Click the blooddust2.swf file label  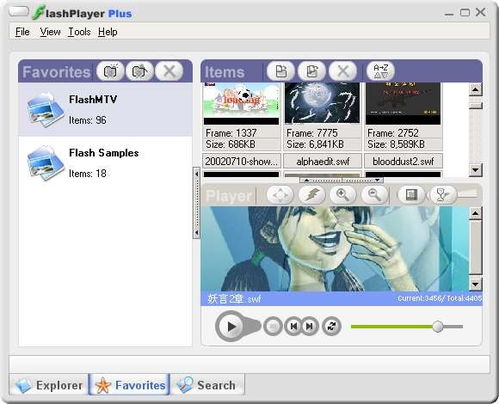403,161
